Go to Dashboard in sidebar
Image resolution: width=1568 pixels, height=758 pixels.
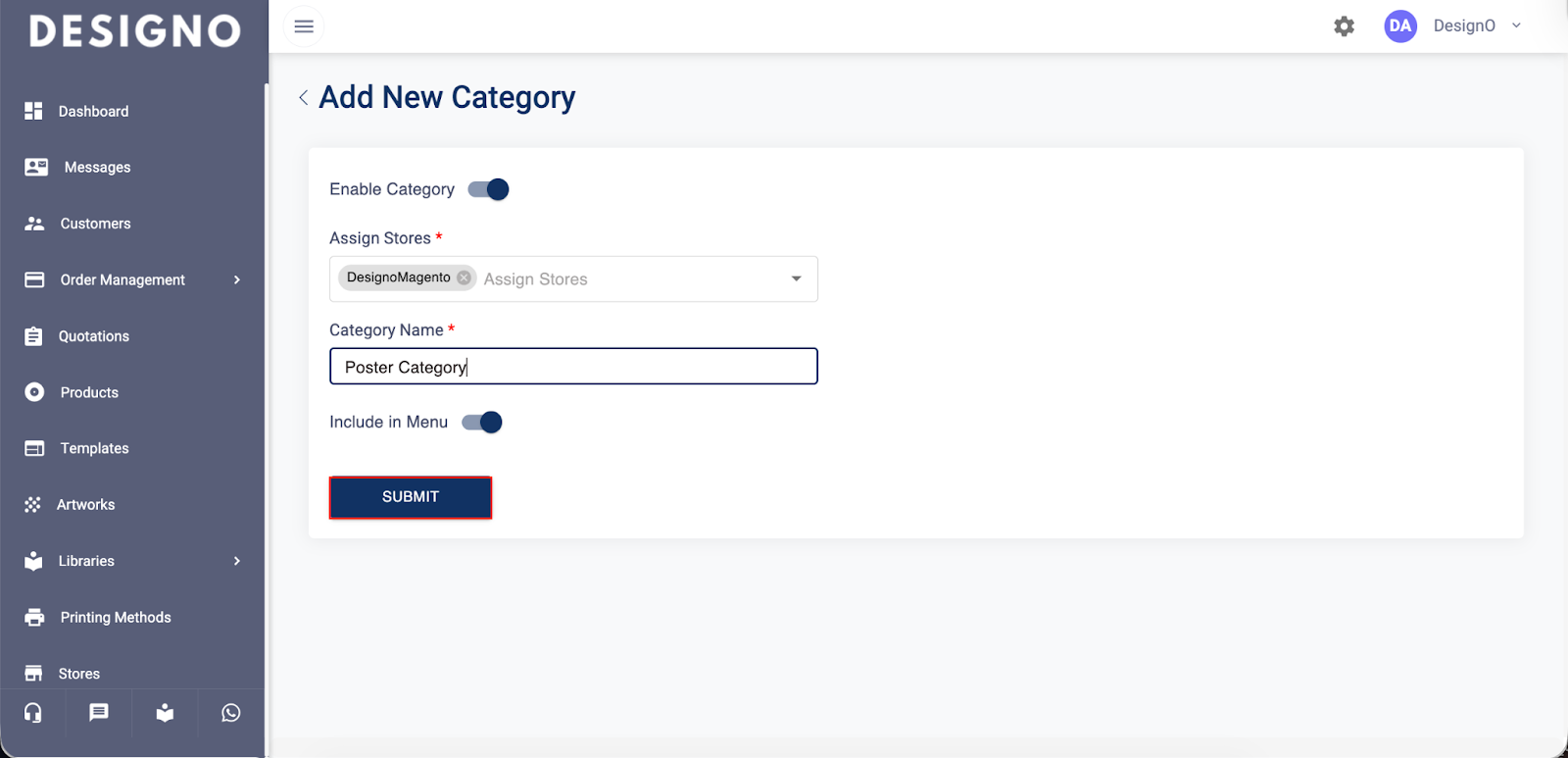[93, 112]
